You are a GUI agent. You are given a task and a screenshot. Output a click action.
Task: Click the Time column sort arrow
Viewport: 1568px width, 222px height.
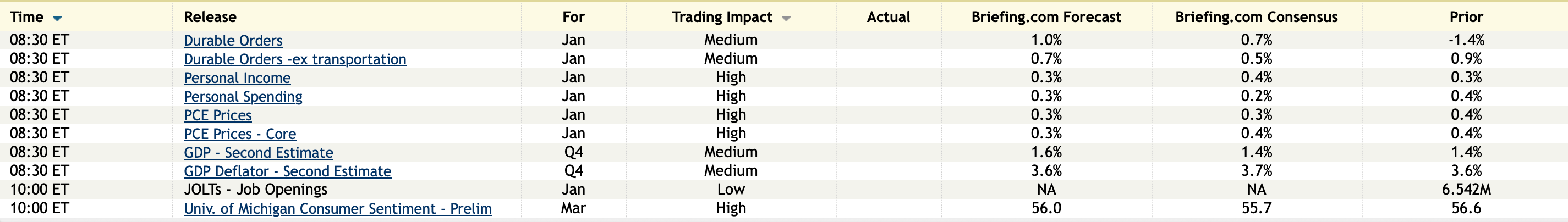(57, 19)
